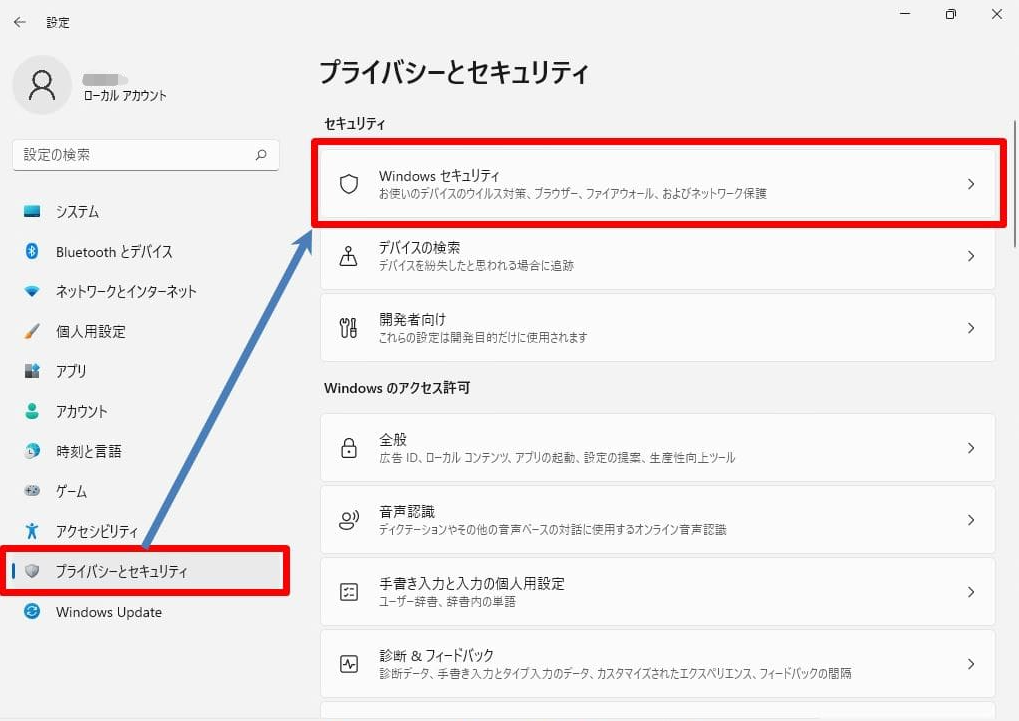Open 診断 & フィードバック entry
The width and height of the screenshot is (1019, 721).
pyautogui.click(x=658, y=664)
